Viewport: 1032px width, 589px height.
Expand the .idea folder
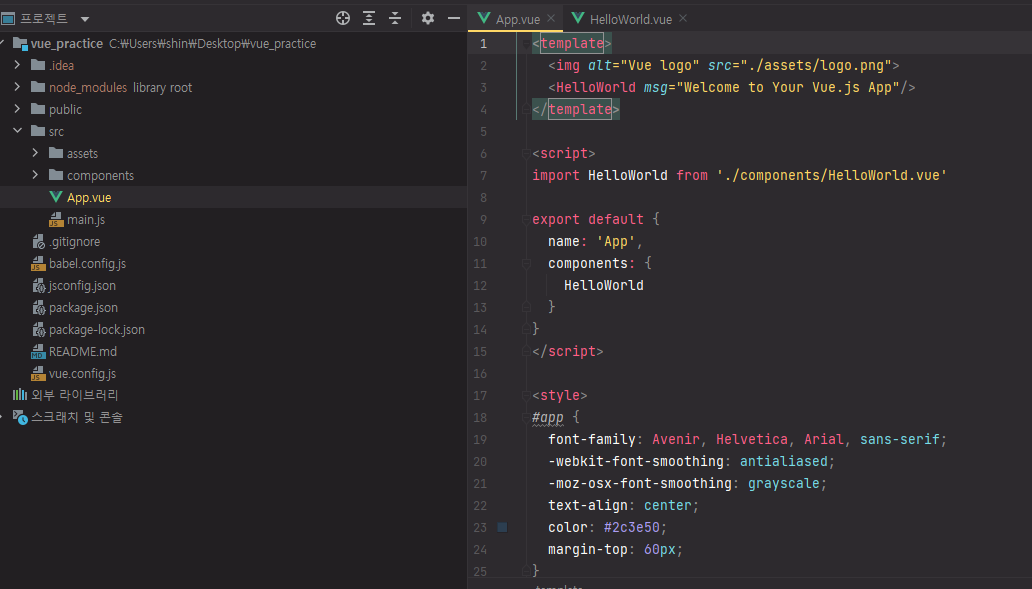click(x=17, y=65)
